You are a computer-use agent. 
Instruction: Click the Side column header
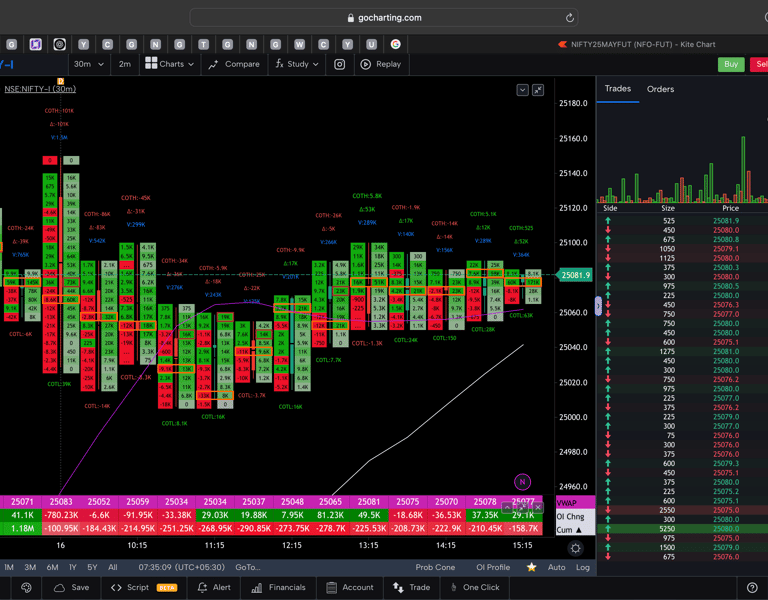tap(610, 208)
